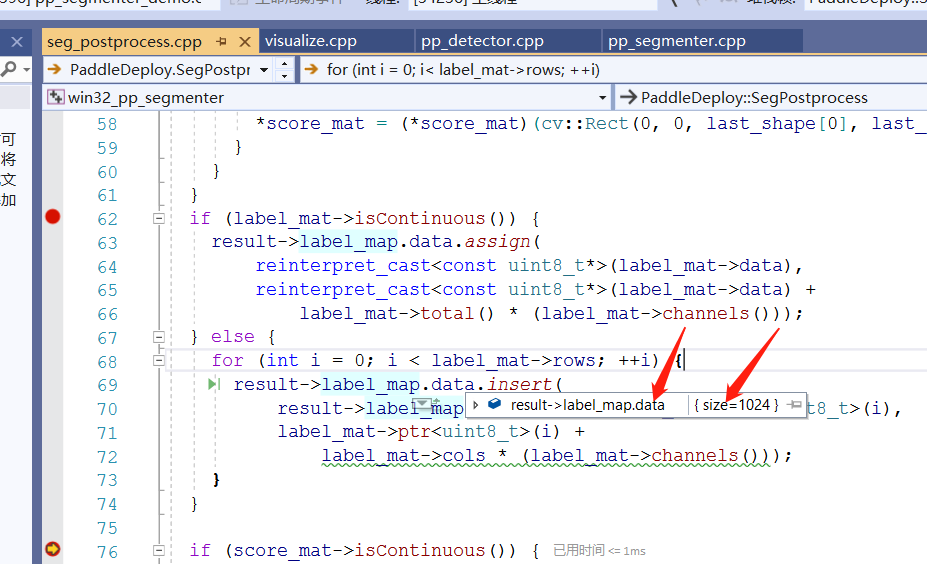Click the isContinuous call on line 62

(419, 219)
